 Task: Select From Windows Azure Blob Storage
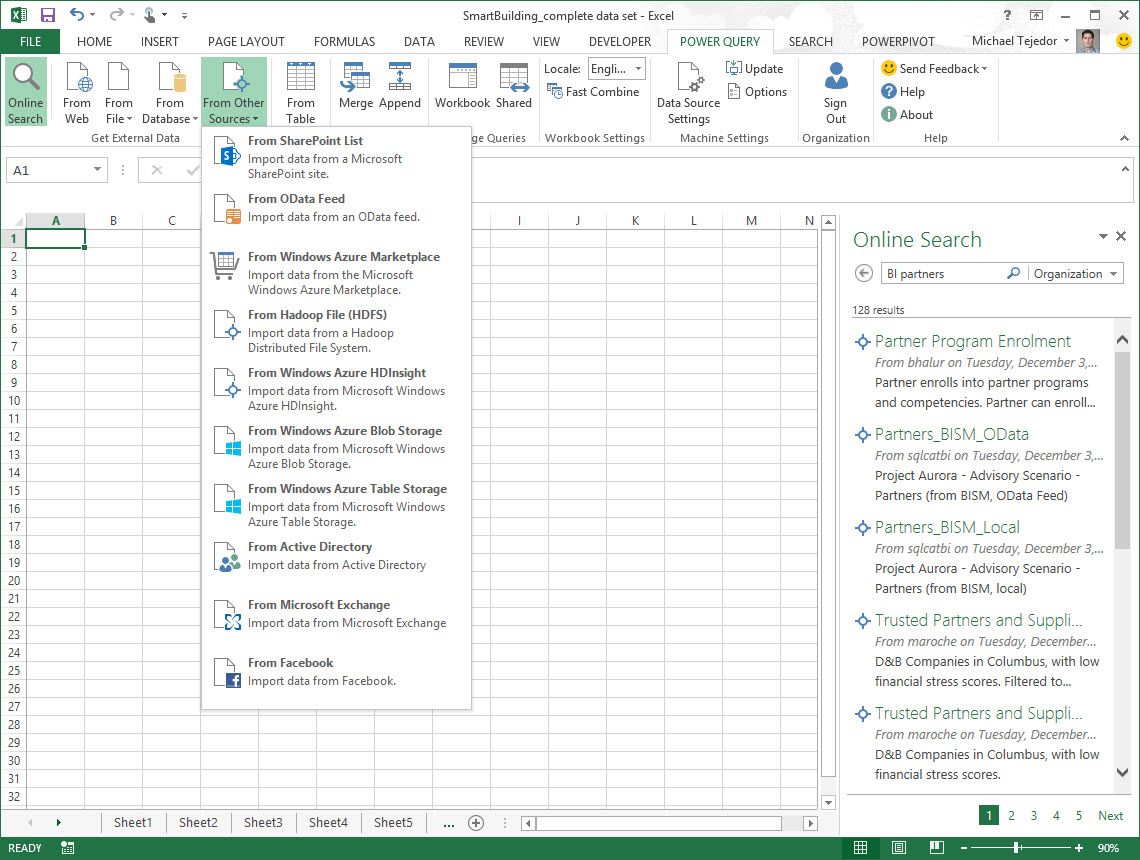click(336, 447)
